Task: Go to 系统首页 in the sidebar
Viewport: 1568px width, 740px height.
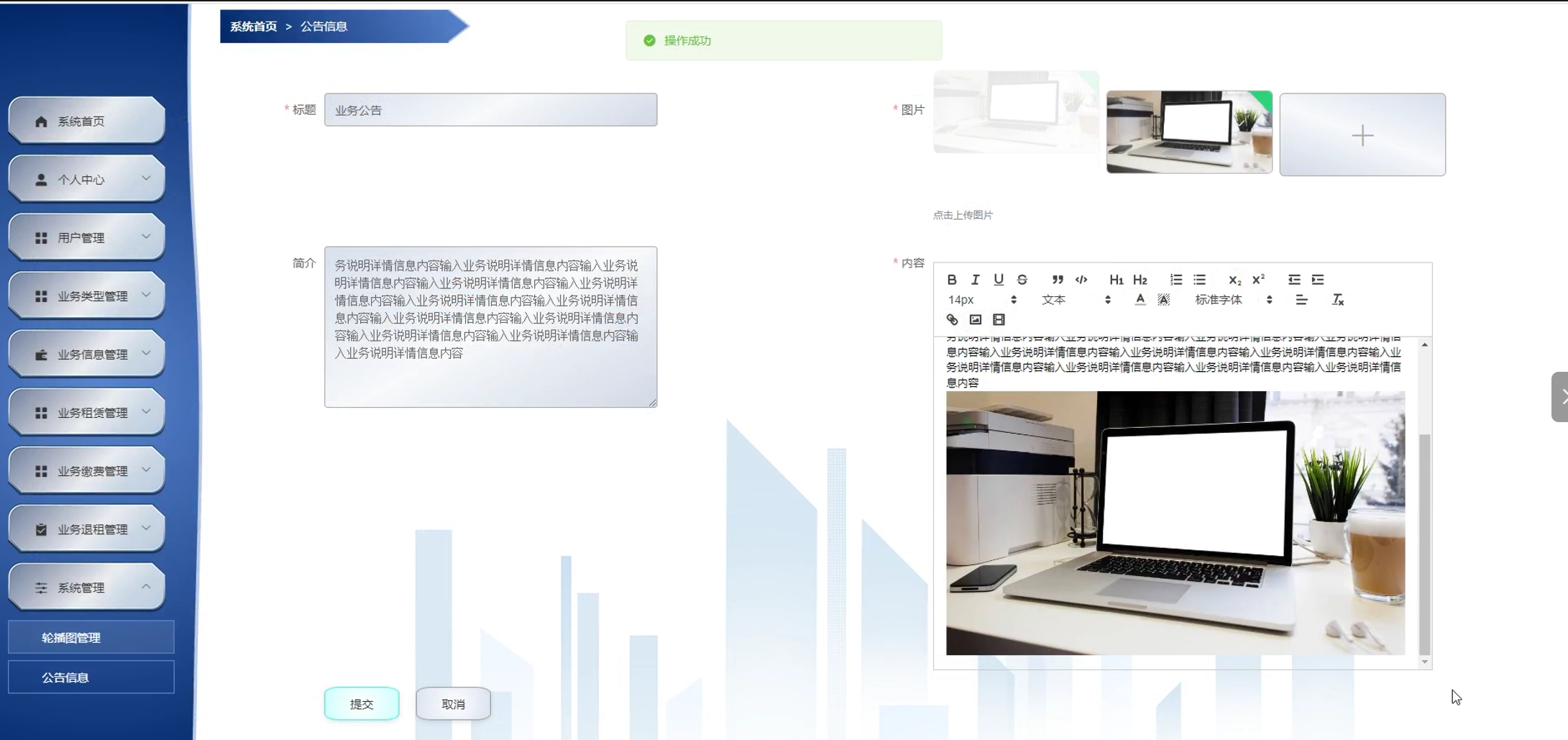Action: click(86, 121)
